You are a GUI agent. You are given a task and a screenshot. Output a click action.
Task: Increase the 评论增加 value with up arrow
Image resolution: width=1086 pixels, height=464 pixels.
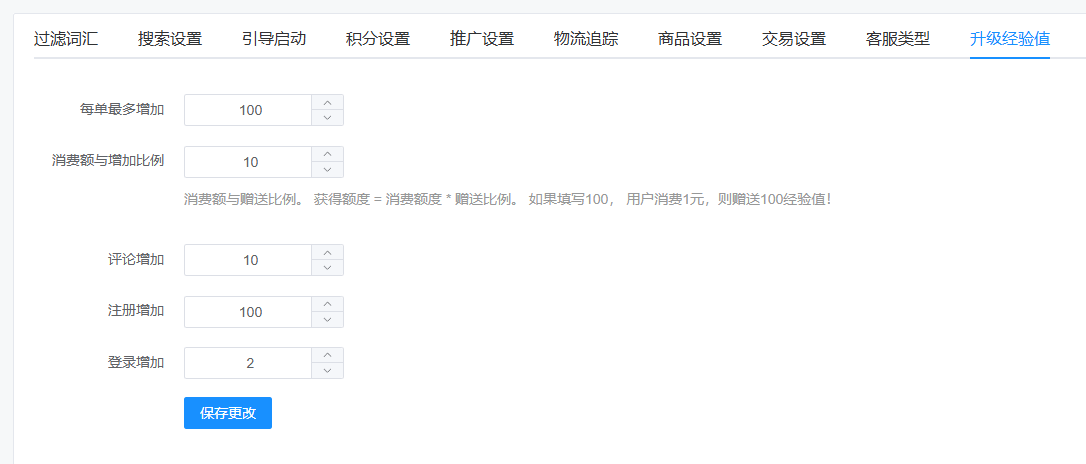[x=328, y=252]
